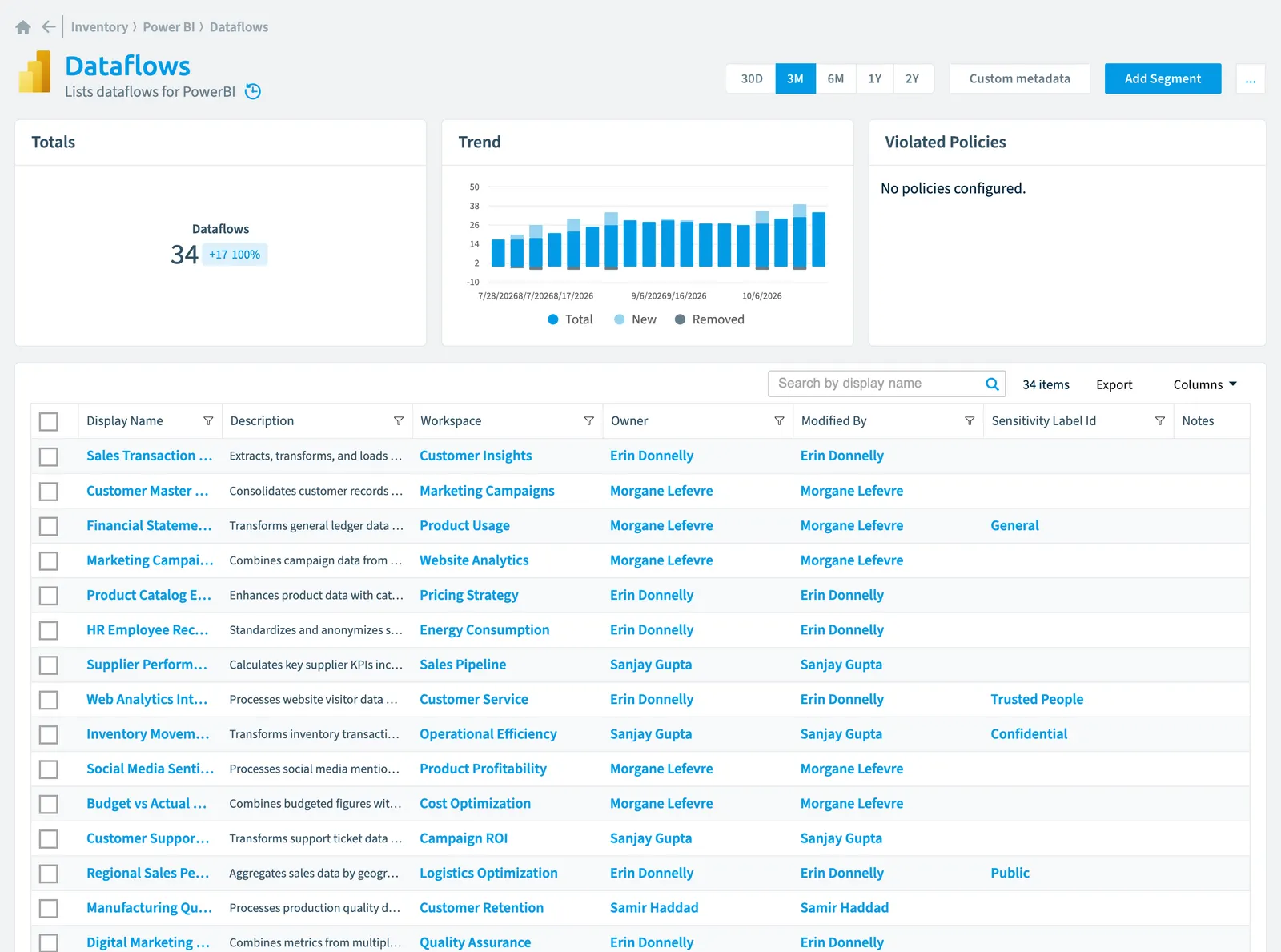Check the Sales Transaction row checkbox
1281x952 pixels.
[49, 456]
